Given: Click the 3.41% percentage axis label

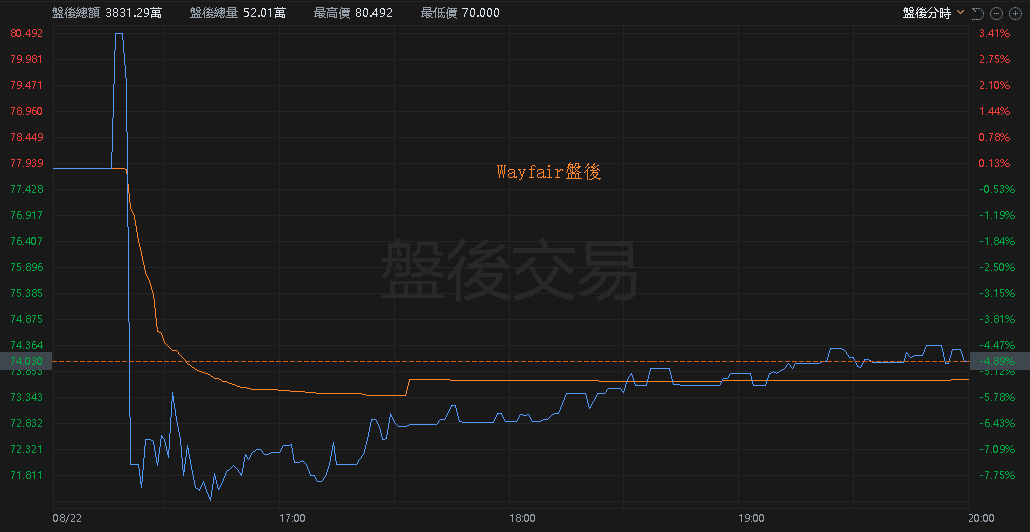Looking at the screenshot, I should pos(994,33).
